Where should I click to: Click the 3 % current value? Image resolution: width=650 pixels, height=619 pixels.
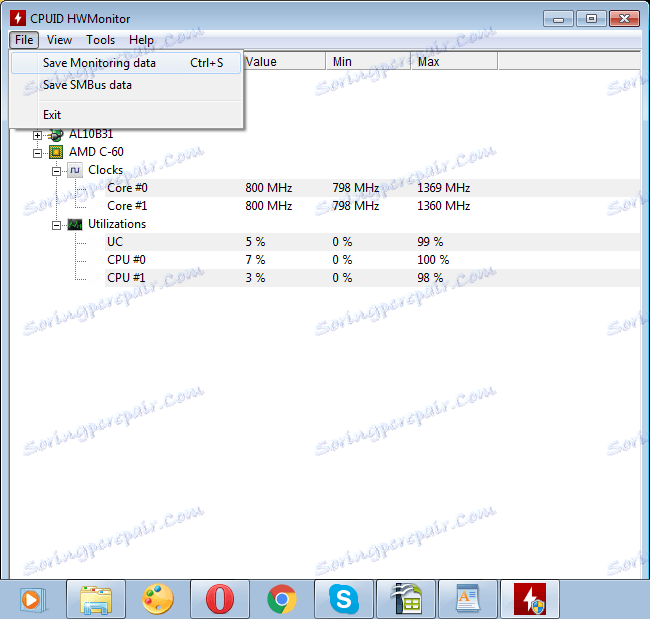(255, 278)
